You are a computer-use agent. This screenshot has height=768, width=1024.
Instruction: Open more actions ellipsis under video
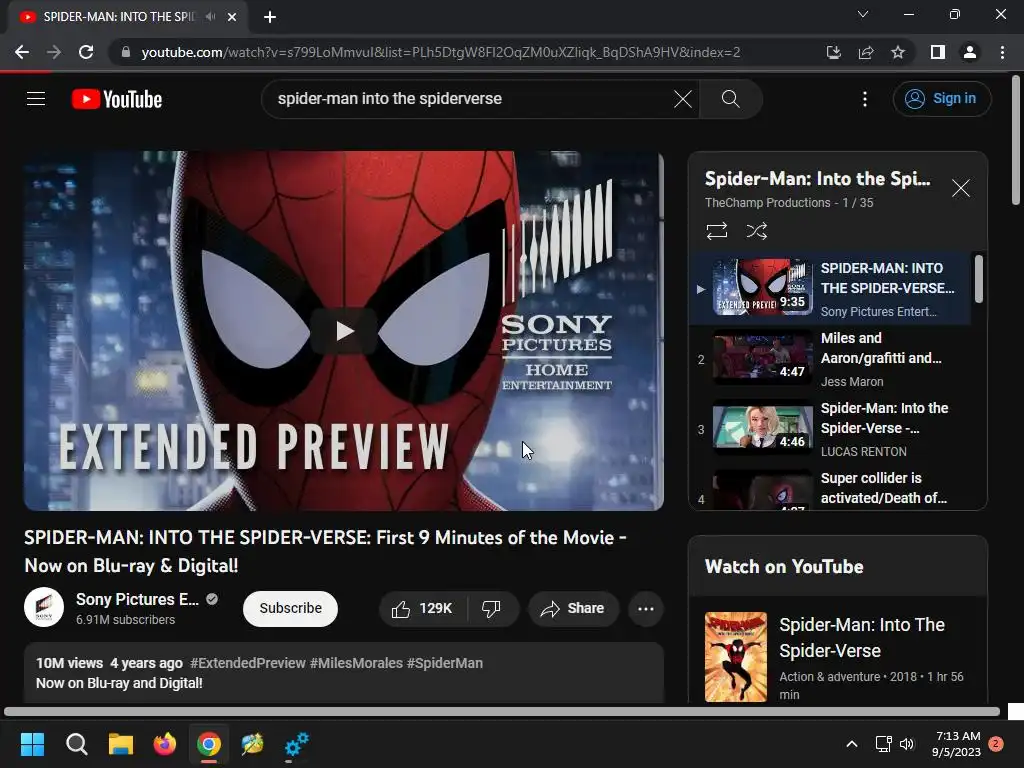point(646,609)
